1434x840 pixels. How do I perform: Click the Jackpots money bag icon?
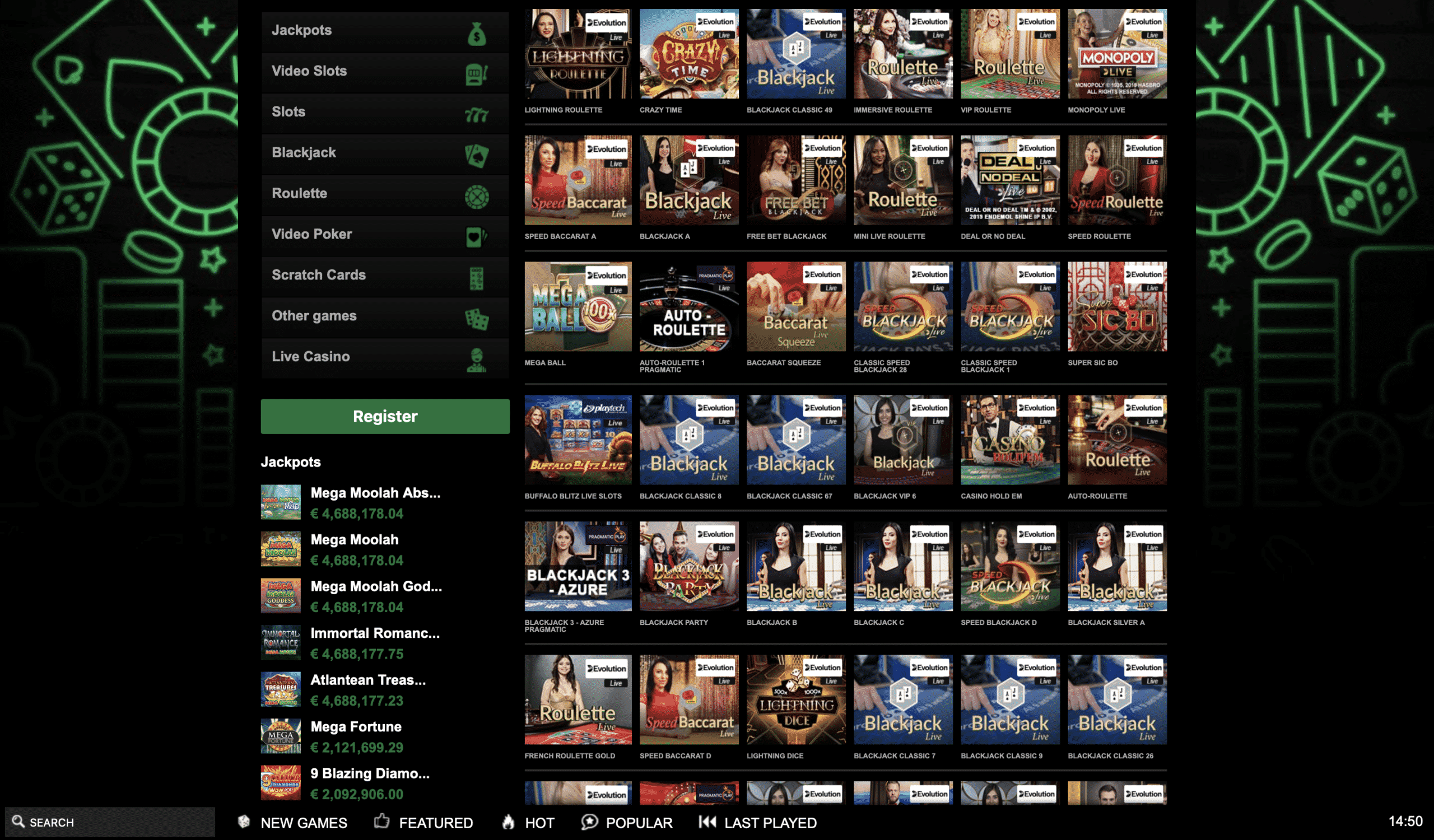(476, 34)
